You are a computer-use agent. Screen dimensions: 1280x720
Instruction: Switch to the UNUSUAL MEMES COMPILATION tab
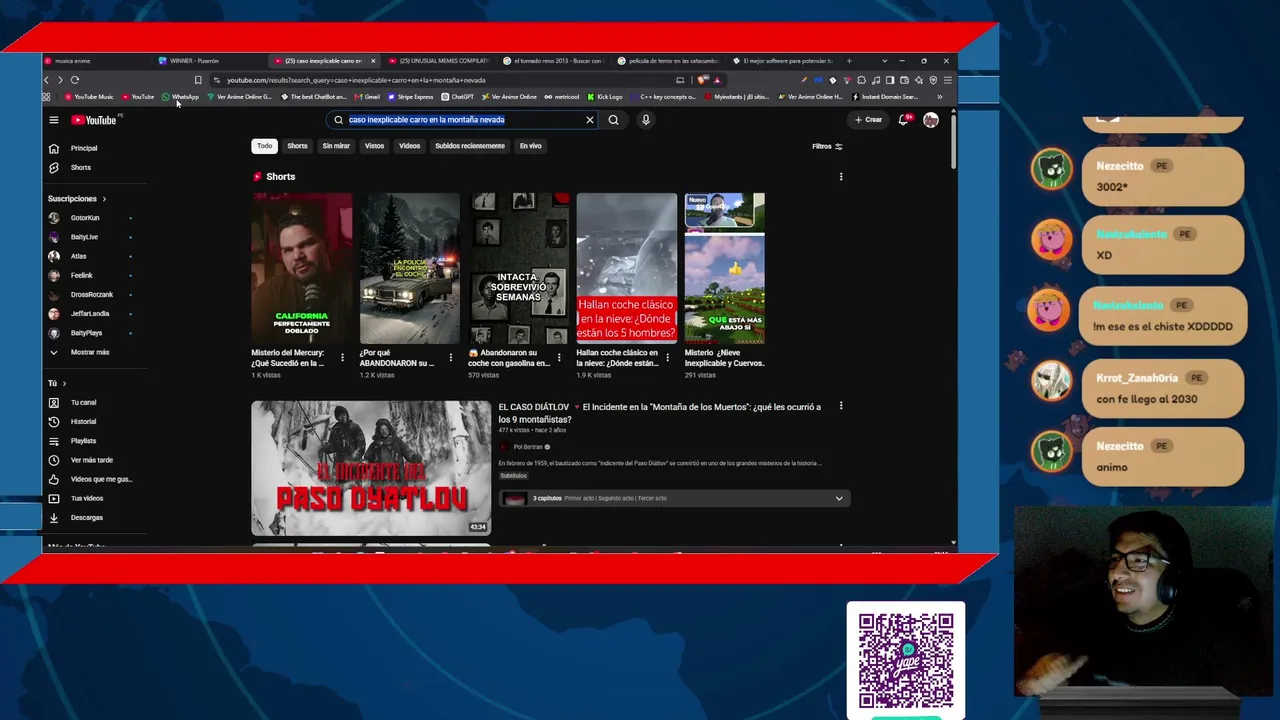[x=440, y=61]
